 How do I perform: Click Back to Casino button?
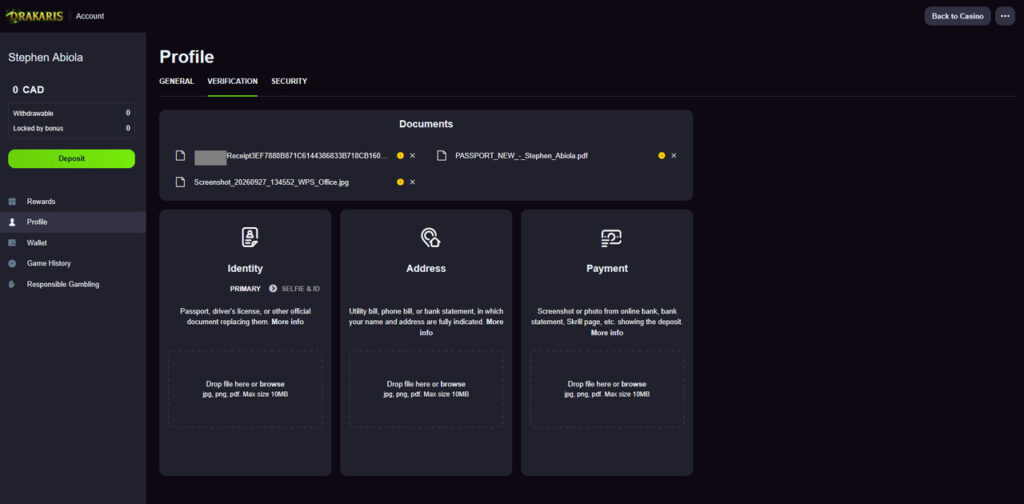click(x=957, y=16)
